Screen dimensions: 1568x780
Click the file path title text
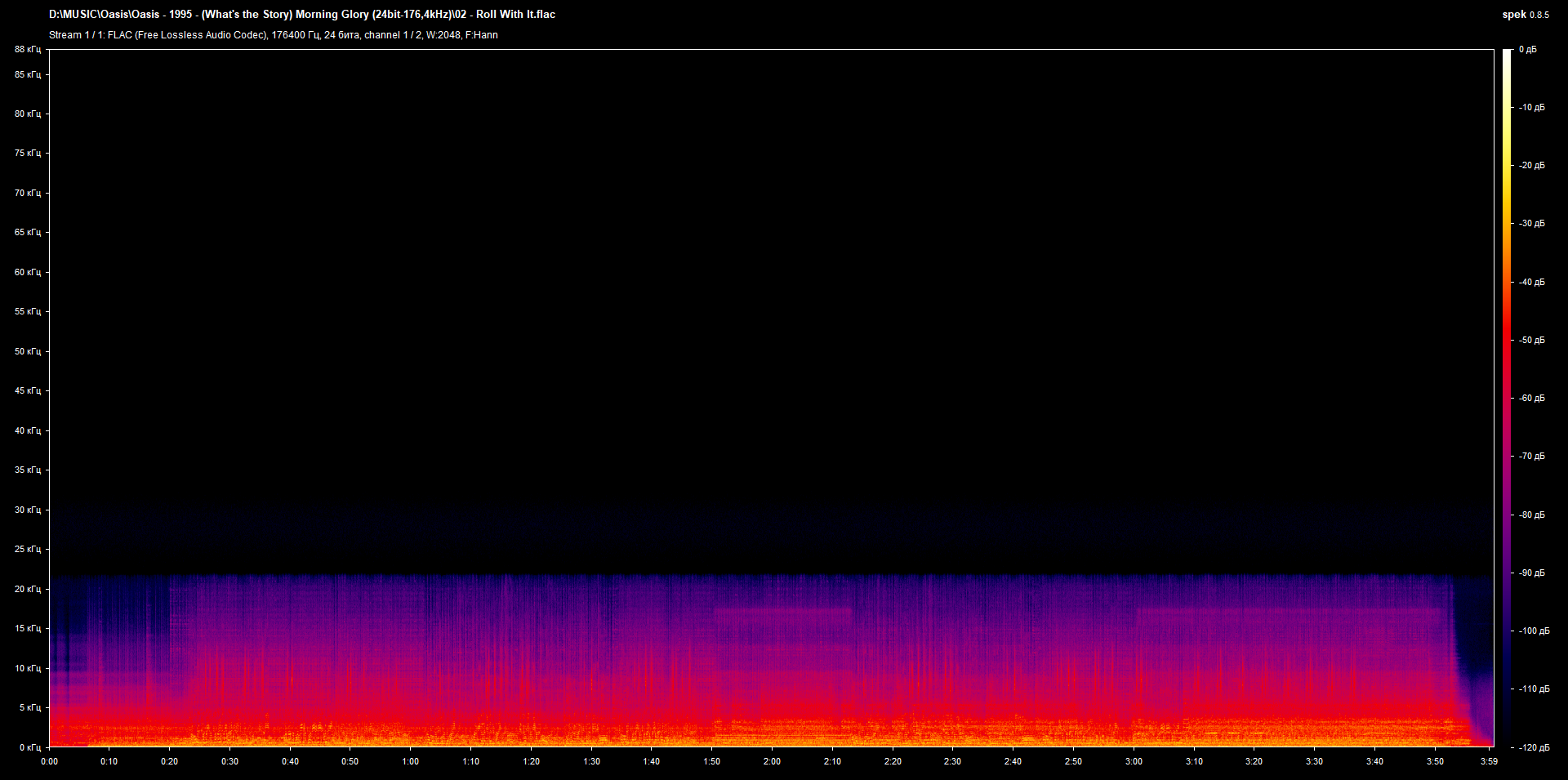click(302, 15)
